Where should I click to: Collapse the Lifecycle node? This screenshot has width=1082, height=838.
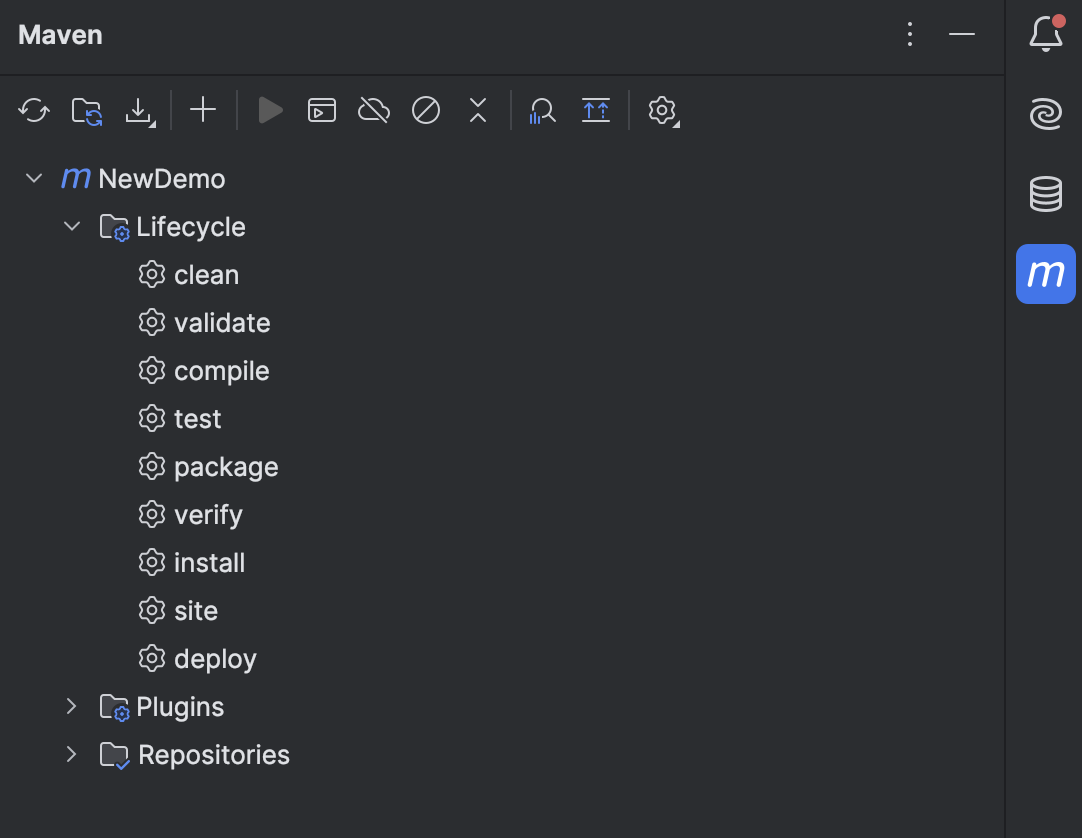71,226
